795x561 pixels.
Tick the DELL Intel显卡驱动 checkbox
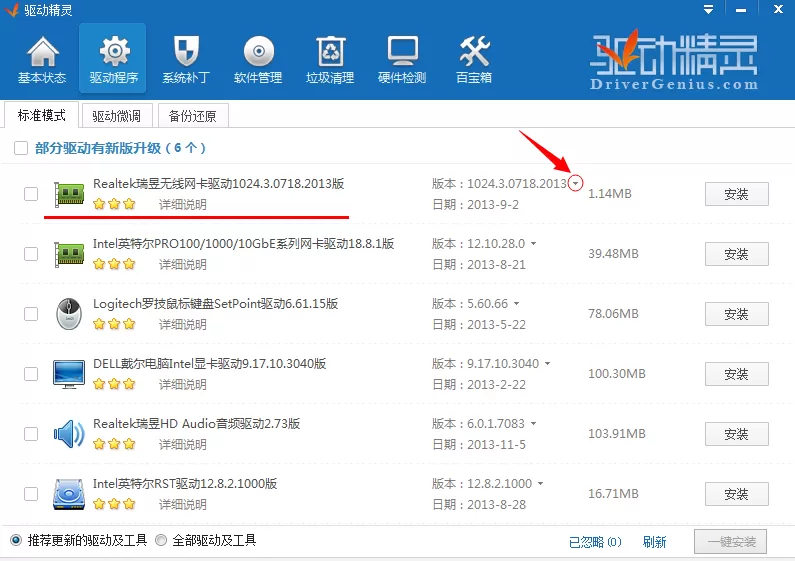coord(31,374)
